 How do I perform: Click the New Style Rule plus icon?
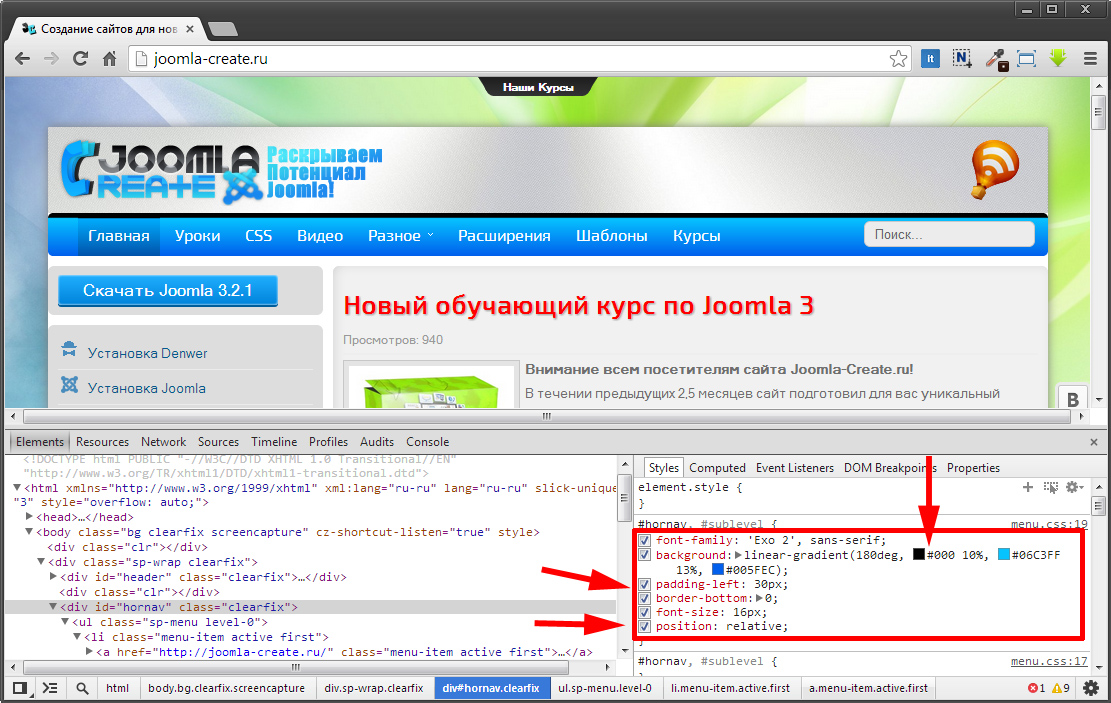coord(1027,487)
